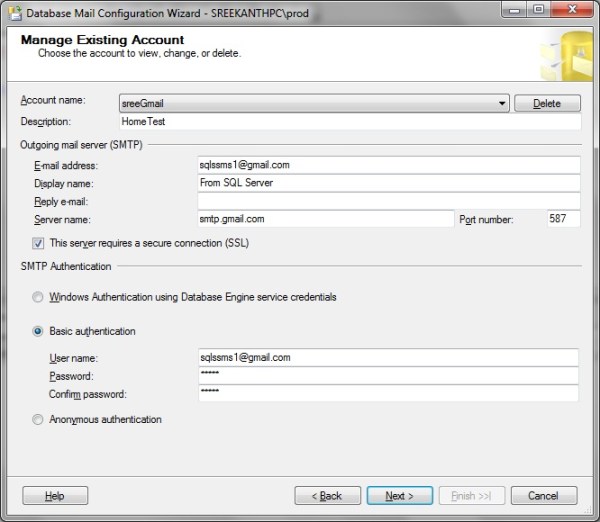
Task: Select Windows Authentication radio option
Action: pyautogui.click(x=38, y=297)
